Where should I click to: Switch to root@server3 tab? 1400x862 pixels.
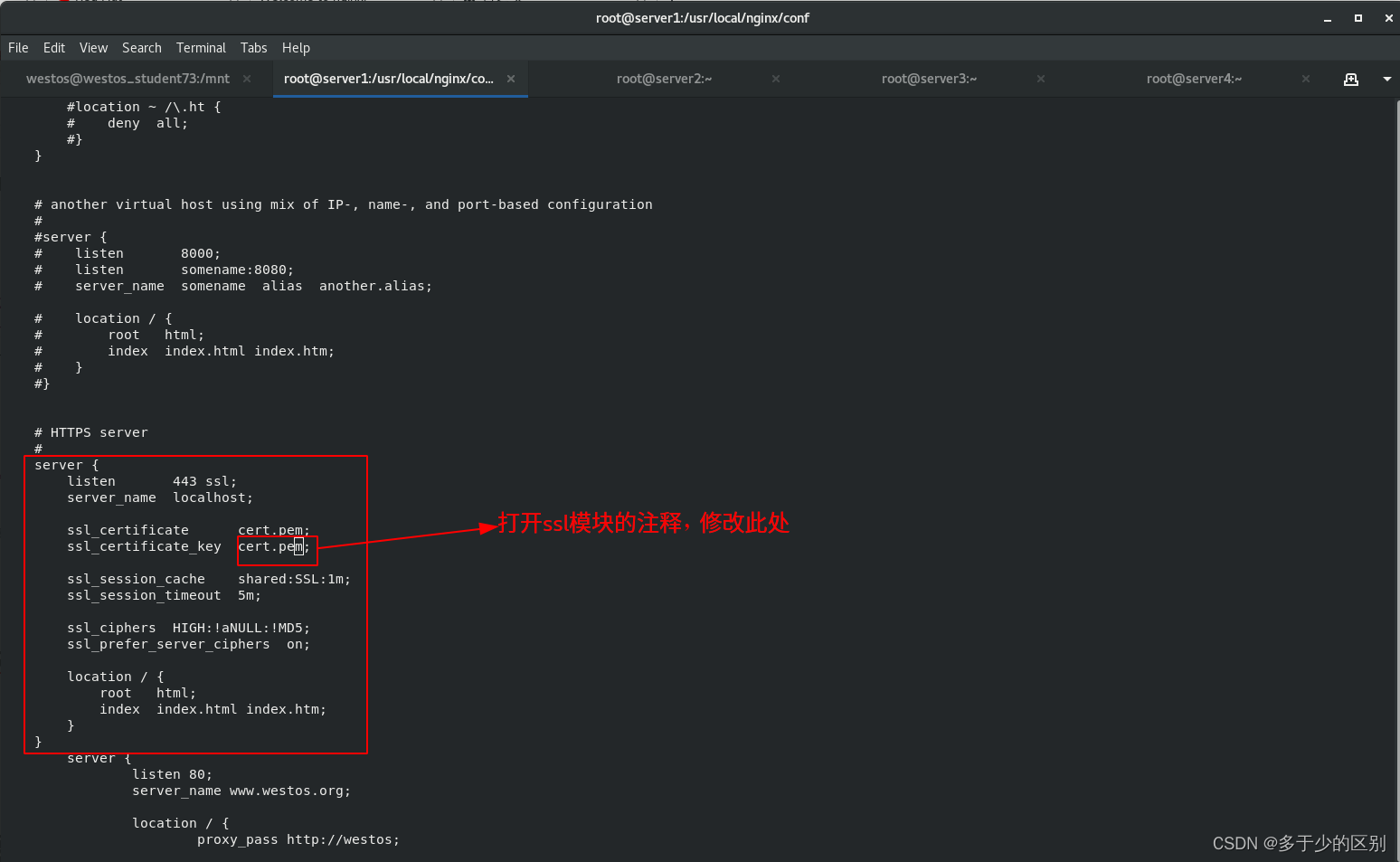click(x=930, y=79)
